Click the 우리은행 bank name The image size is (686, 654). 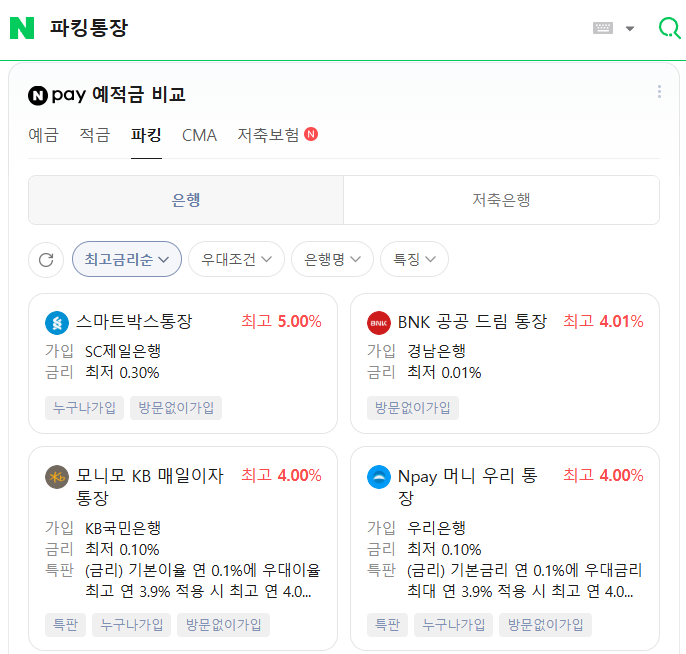click(436, 528)
